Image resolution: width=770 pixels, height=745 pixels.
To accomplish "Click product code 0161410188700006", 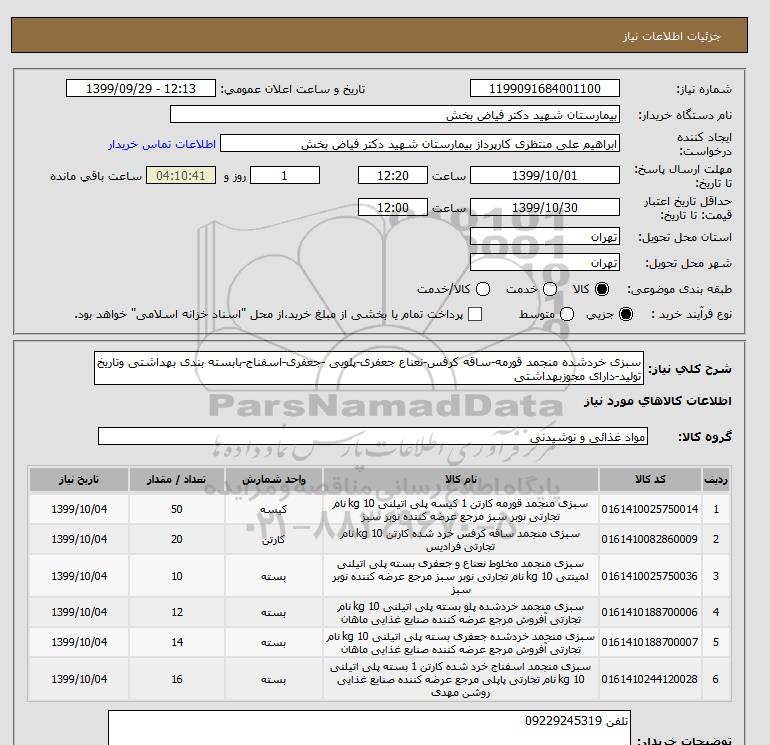I will 649,612.
